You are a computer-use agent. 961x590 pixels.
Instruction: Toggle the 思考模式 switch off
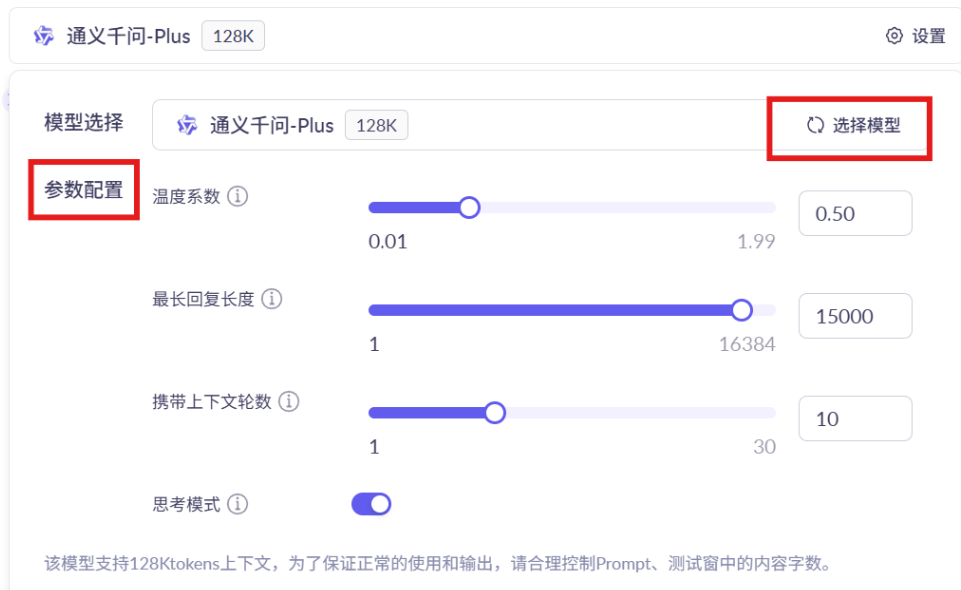coord(371,504)
